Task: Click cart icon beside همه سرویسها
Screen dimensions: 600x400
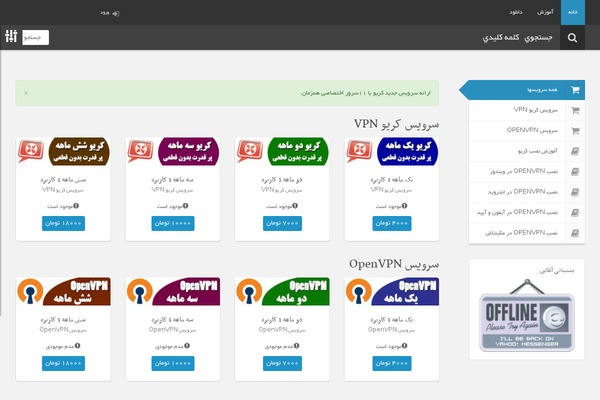Action: (x=575, y=90)
